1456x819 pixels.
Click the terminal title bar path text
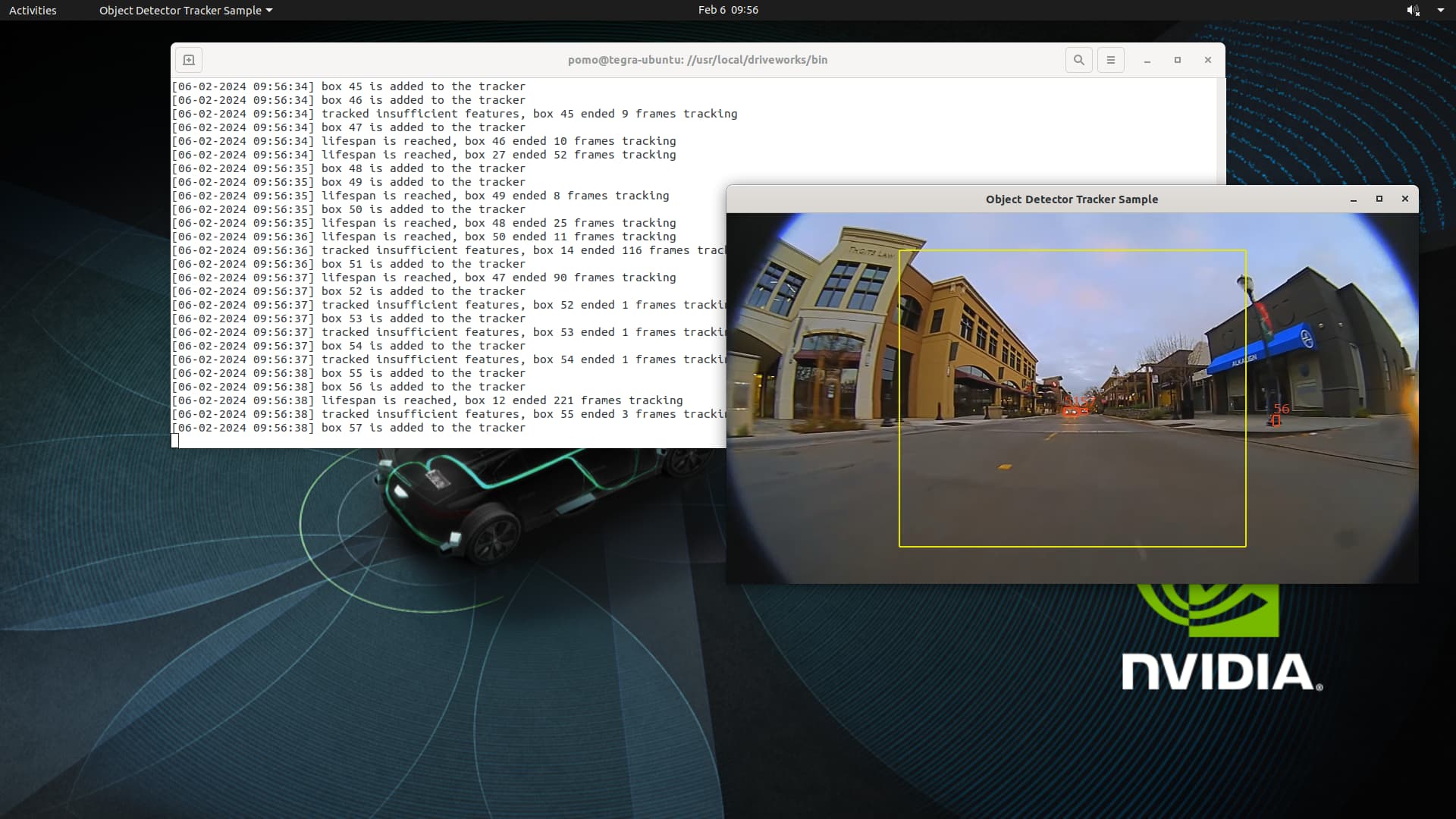coord(697,60)
